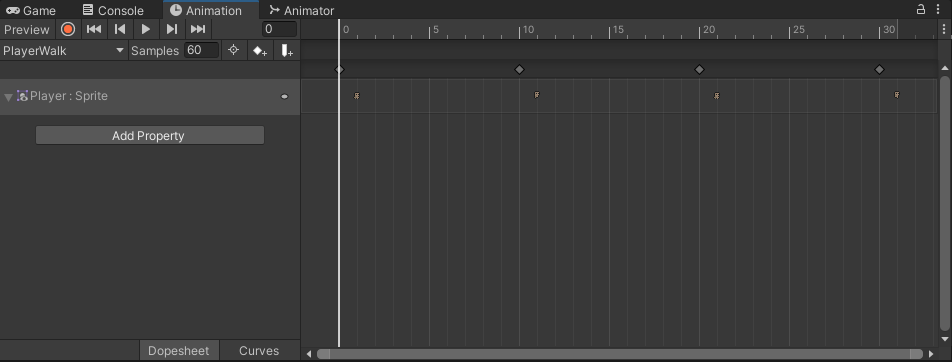
Task: Enable keyframe recording mode
Action: coord(68,29)
